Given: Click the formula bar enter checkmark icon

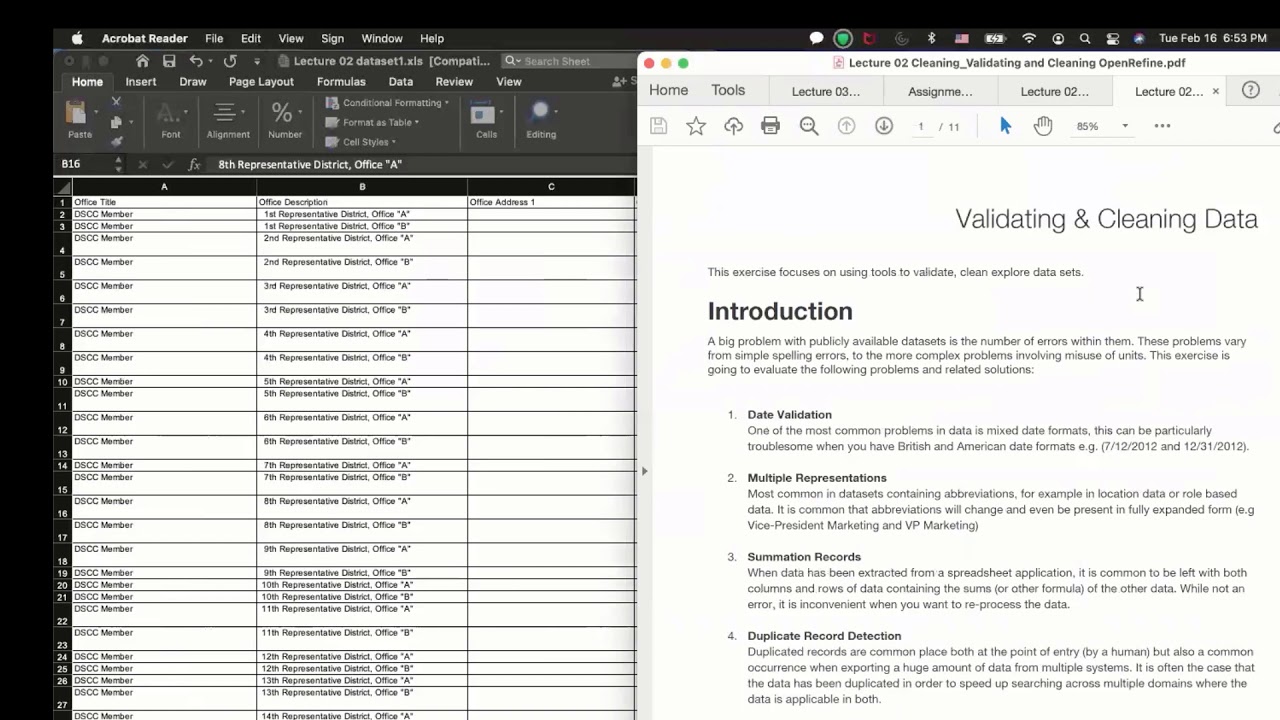Looking at the screenshot, I should (x=167, y=164).
